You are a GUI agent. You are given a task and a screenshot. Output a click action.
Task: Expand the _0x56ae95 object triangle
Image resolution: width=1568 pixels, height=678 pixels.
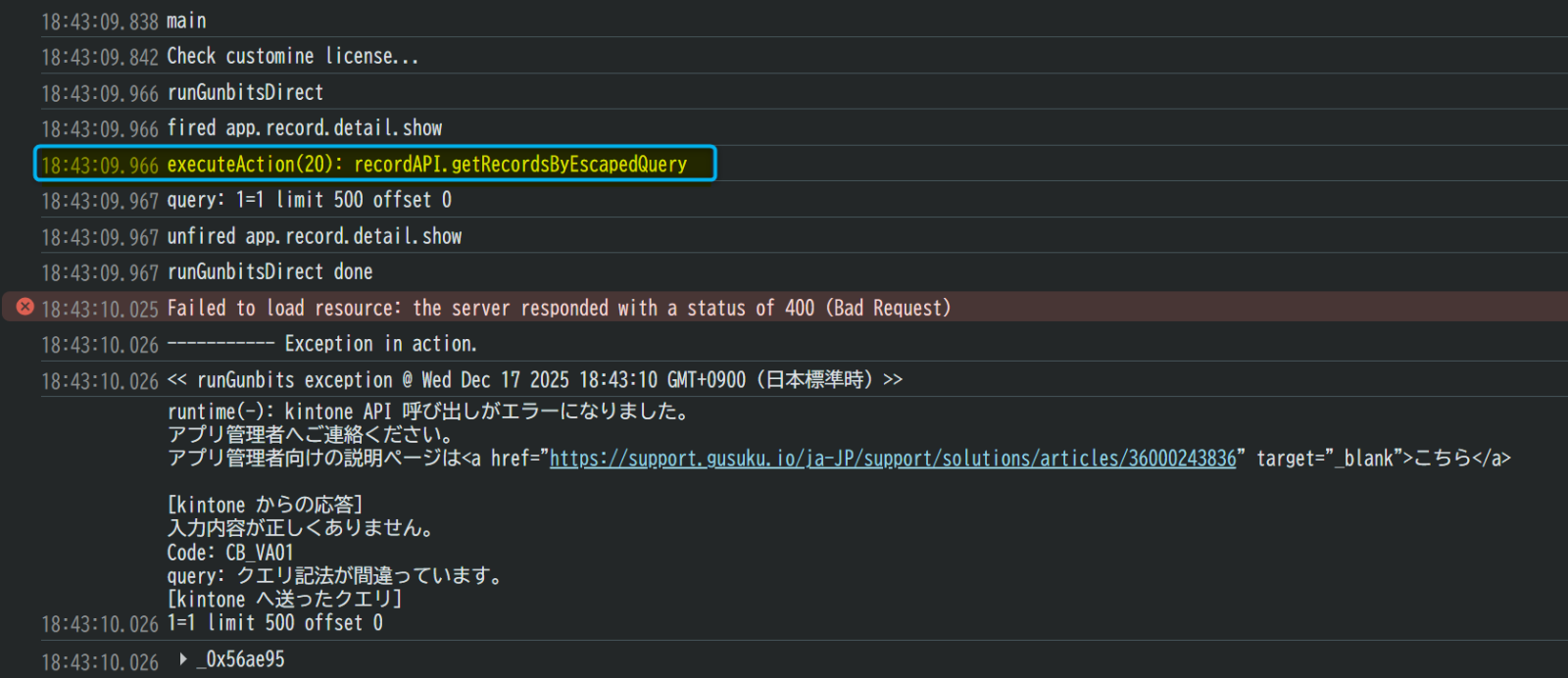coord(182,659)
